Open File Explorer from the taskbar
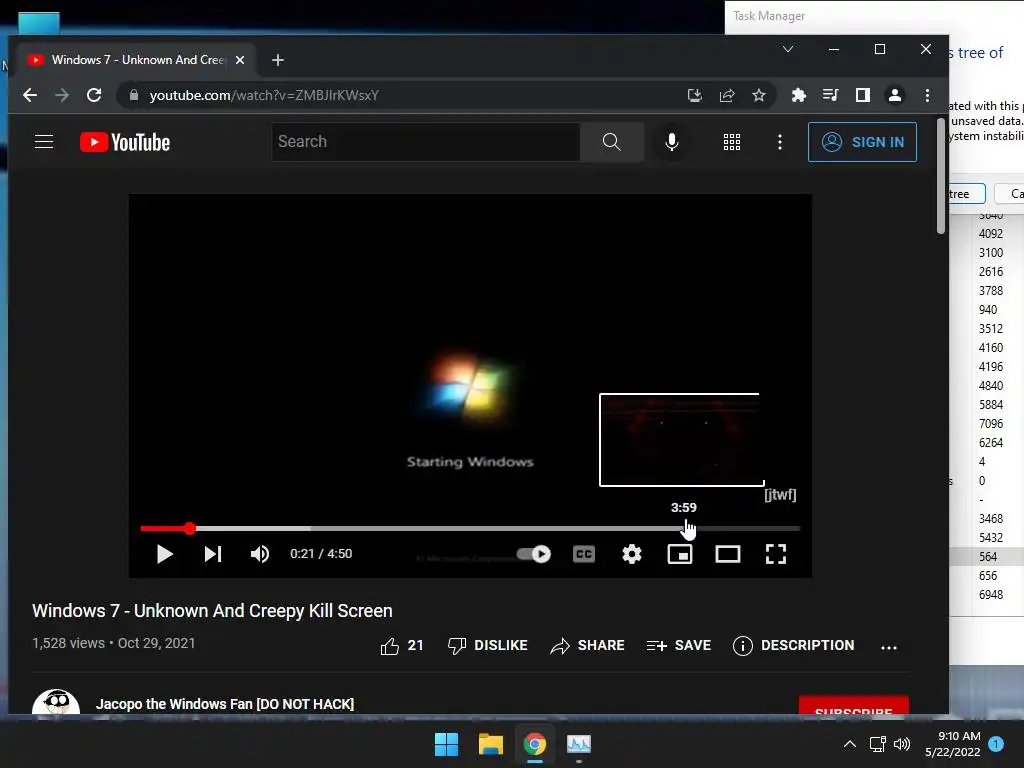Viewport: 1024px width, 768px height. click(x=490, y=744)
